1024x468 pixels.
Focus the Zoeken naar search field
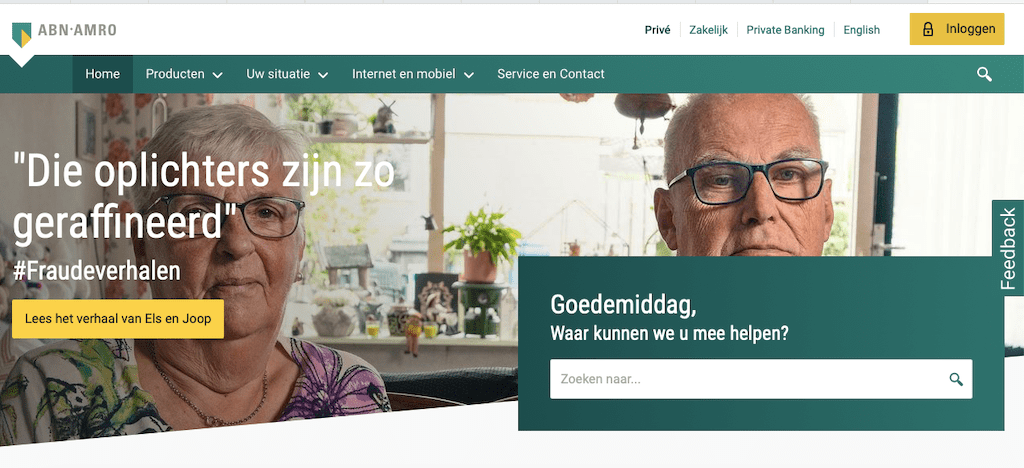tap(761, 379)
